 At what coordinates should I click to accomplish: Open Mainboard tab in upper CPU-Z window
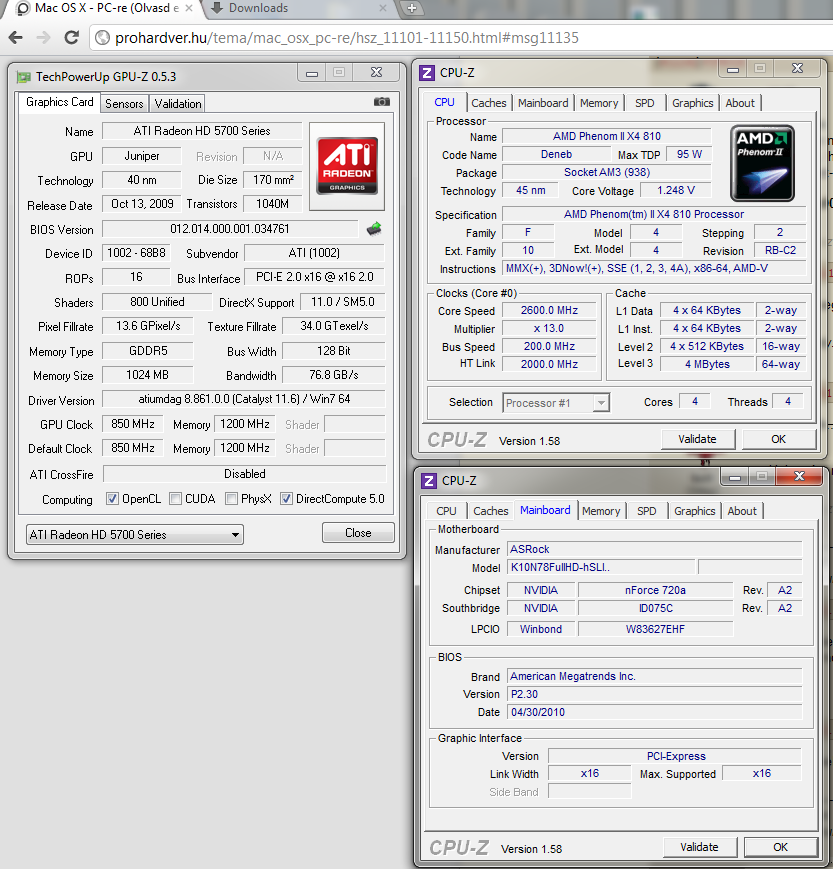point(543,103)
